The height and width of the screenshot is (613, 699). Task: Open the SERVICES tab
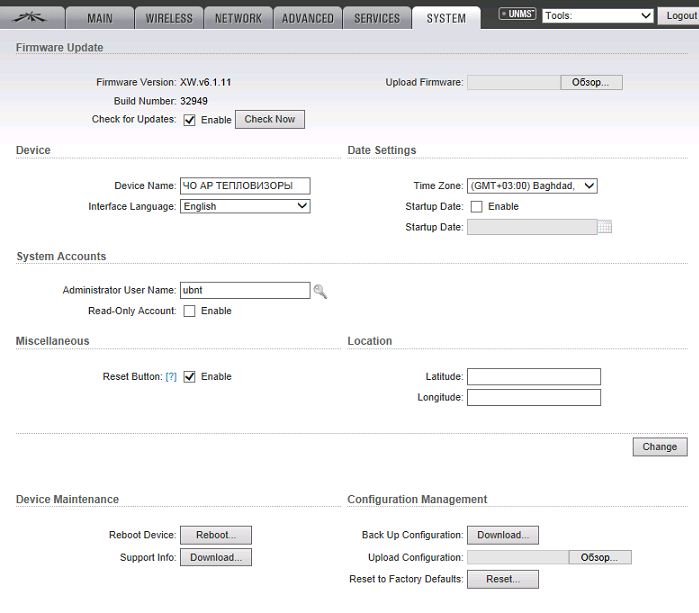click(x=376, y=18)
